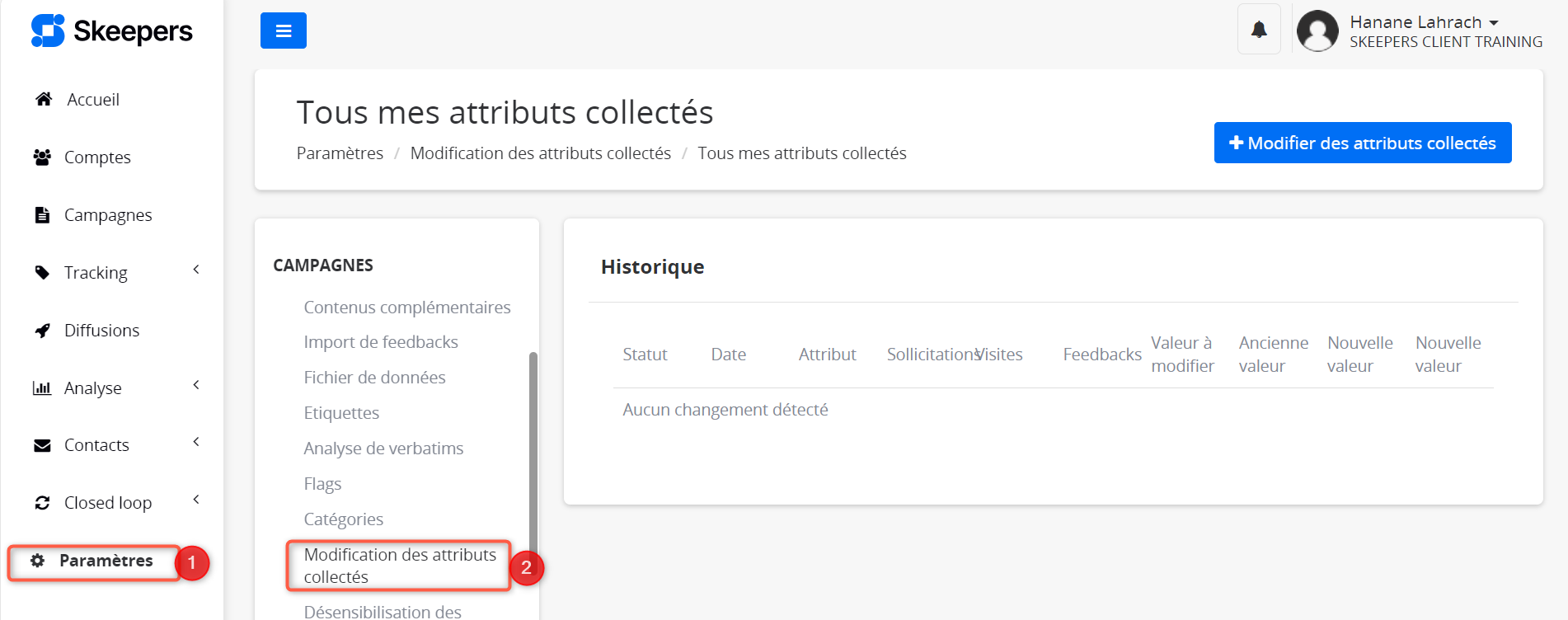1568x620 pixels.
Task: Click the Paramètres breadcrumb link
Action: tap(340, 153)
